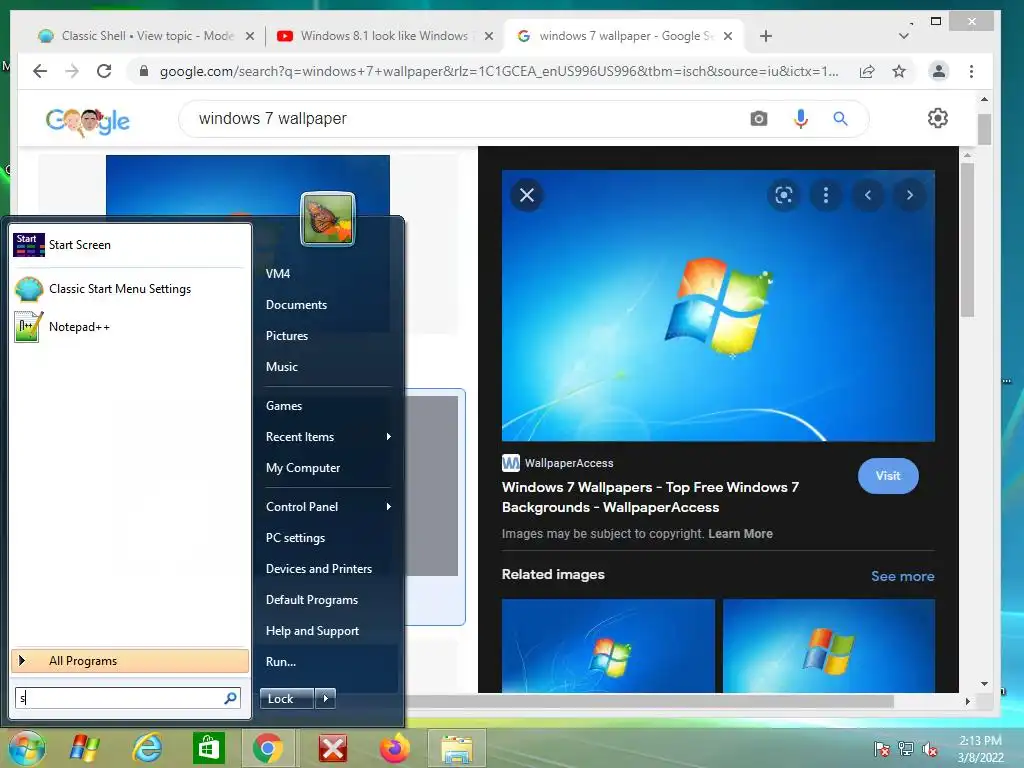Open Chrome three-dot menu
Screen dimensions: 1024x768
point(972,71)
